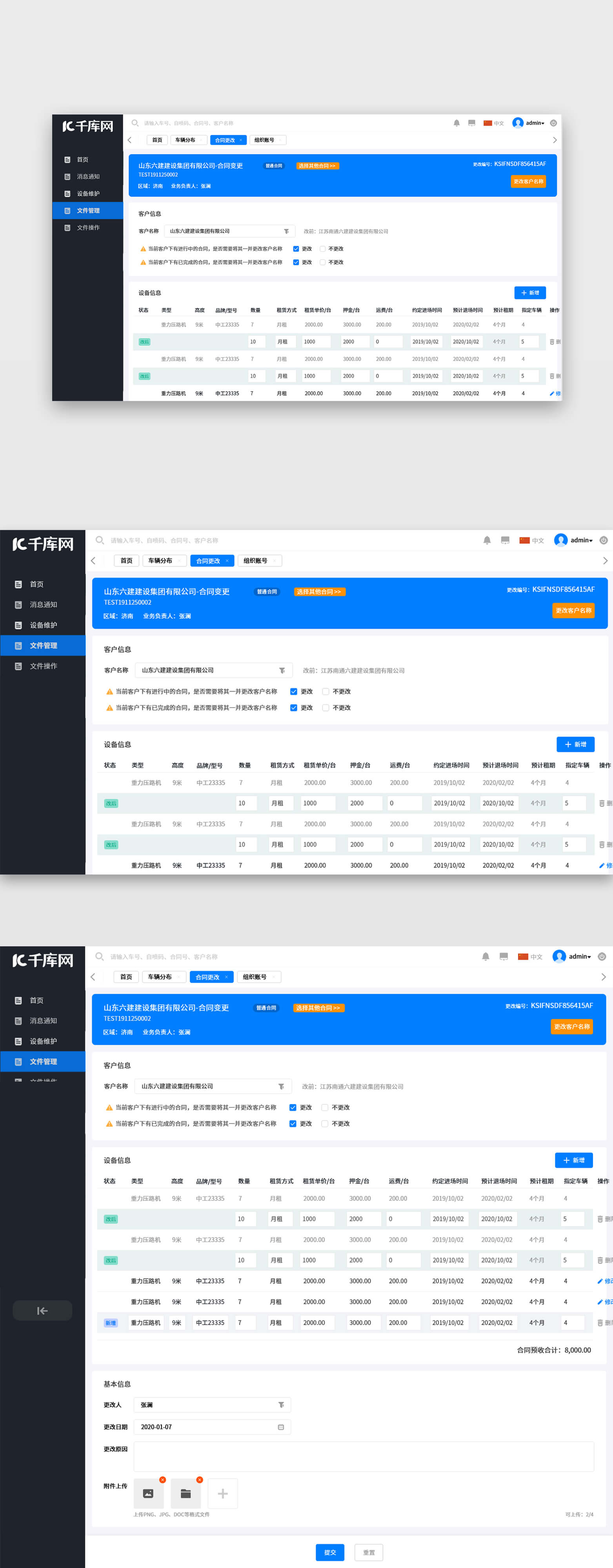This screenshot has width=613, height=1568.
Task: Click 文件操作 sidebar icon in the middle mockup
Action: [x=18, y=666]
